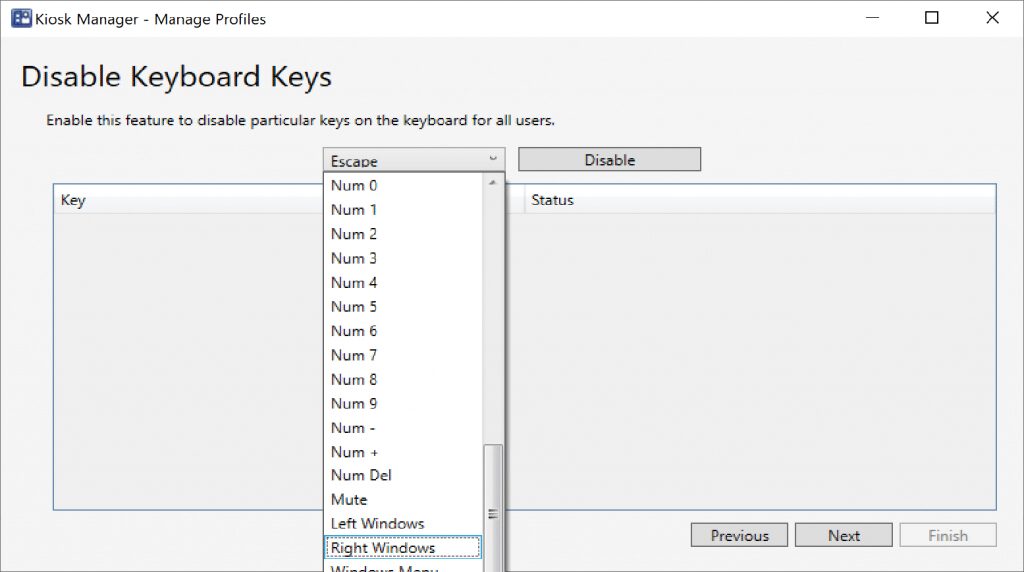The image size is (1024, 572).
Task: Choose Num Del from the list
Action: click(x=361, y=476)
